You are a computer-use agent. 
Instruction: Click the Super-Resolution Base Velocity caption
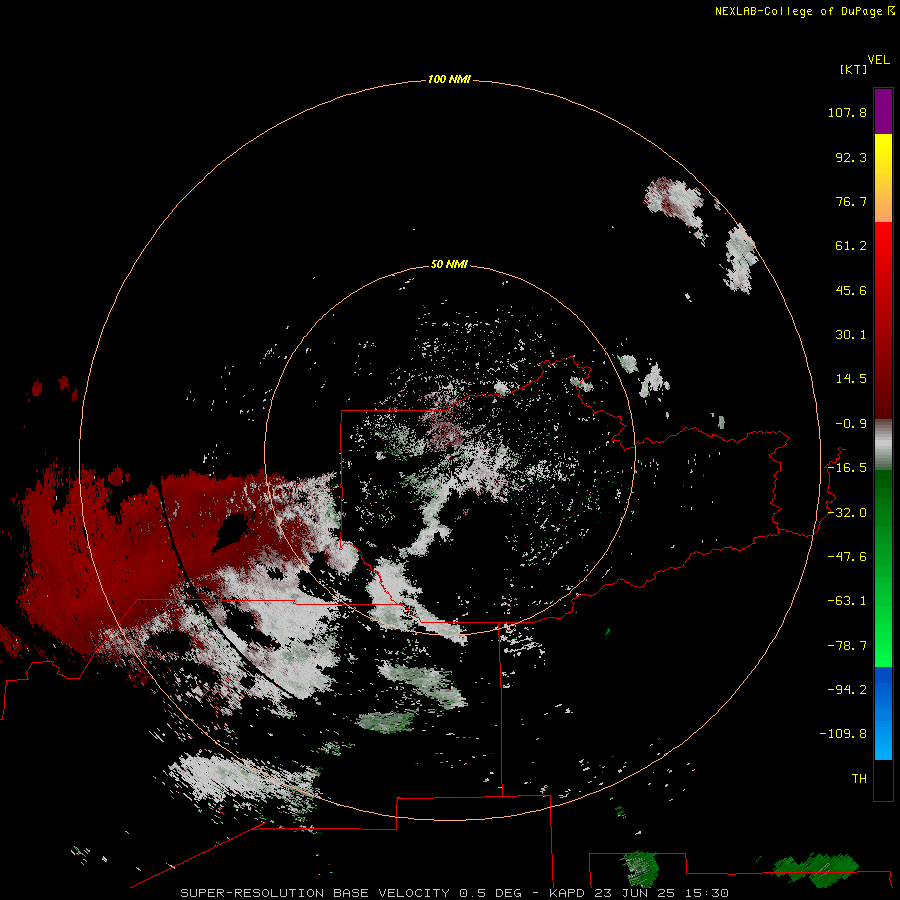pos(455,893)
